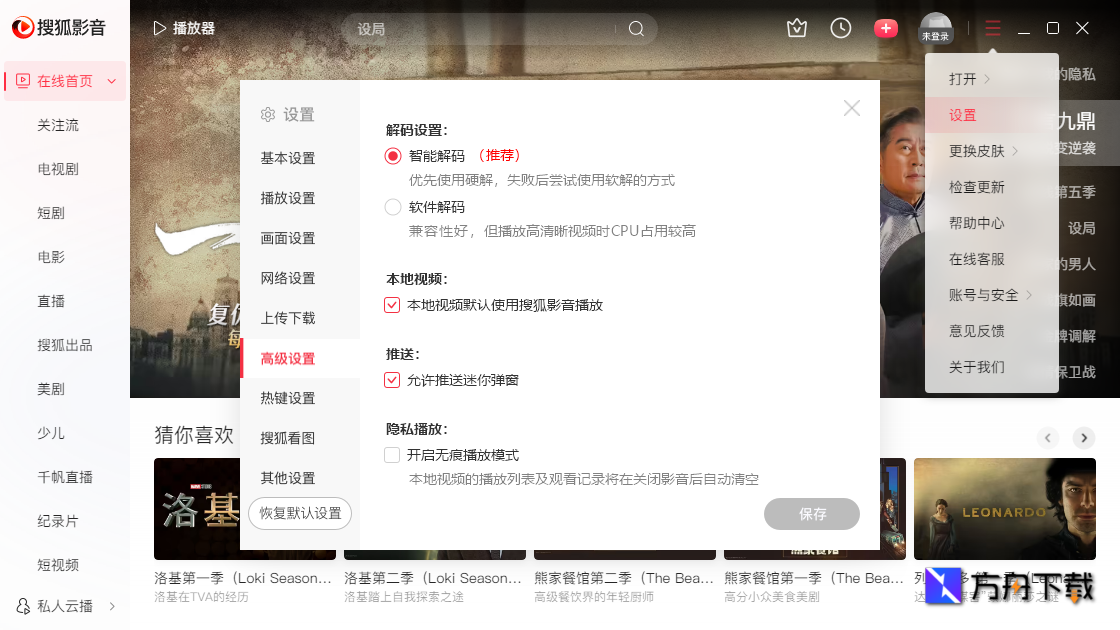Open the 在线首页 dropdown arrow
The image size is (1120, 630).
point(109,80)
